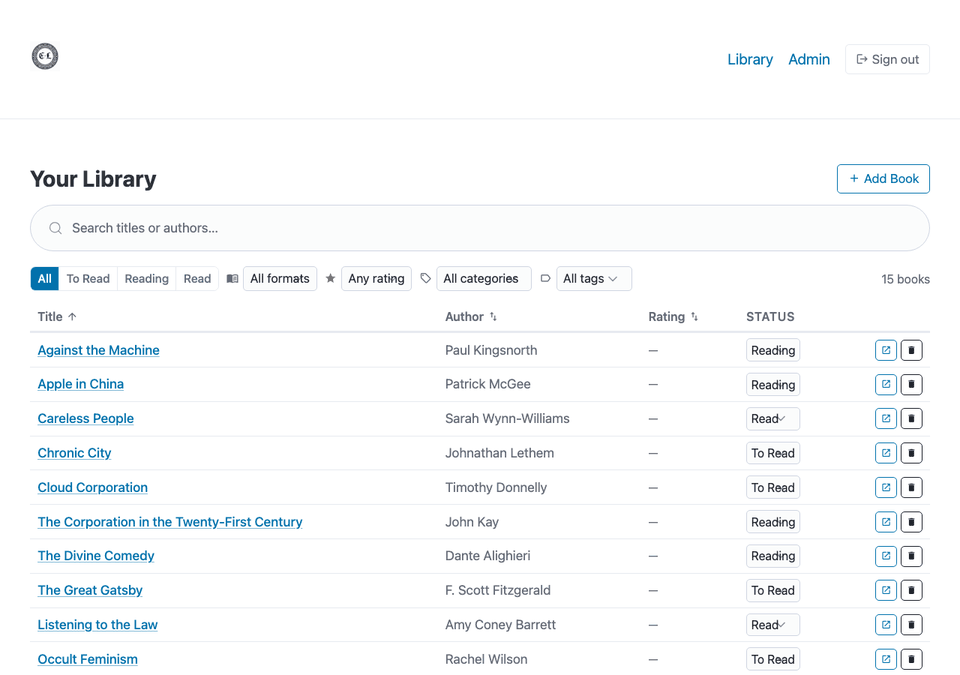Image resolution: width=960 pixels, height=675 pixels.
Task: Delete the Cloud Corporation book entry
Action: [911, 488]
